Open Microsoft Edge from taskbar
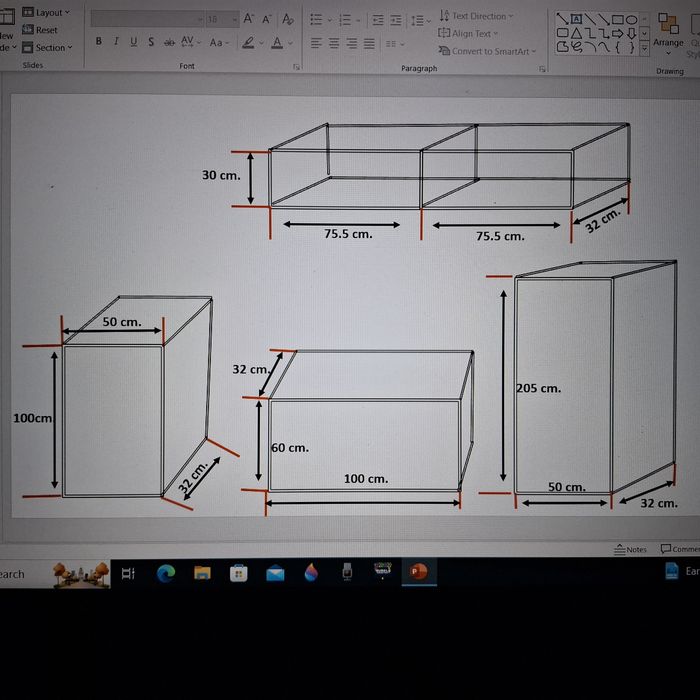The width and height of the screenshot is (700, 700). click(166, 572)
